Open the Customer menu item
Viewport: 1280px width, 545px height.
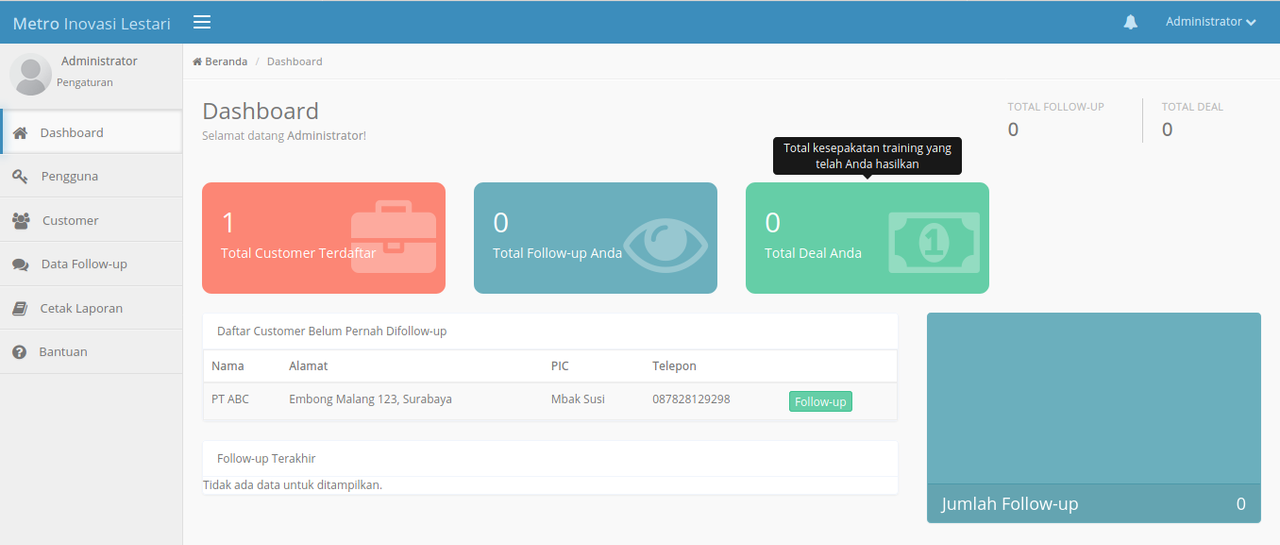pyautogui.click(x=91, y=220)
